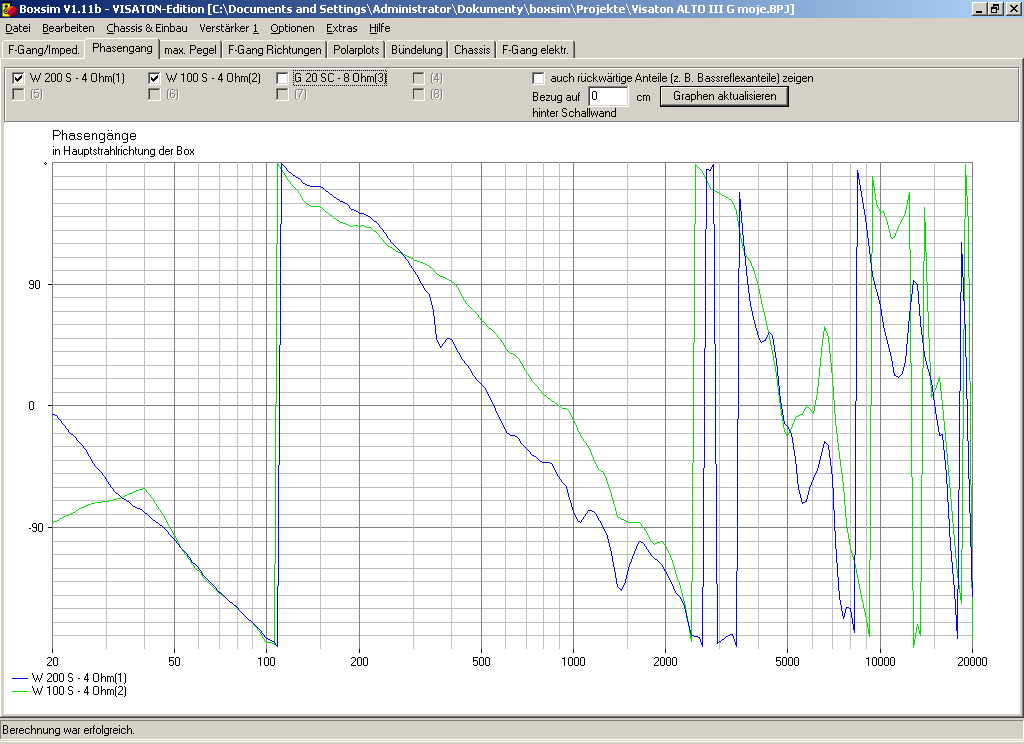Click the -90 phase axis label
Image resolution: width=1024 pixels, height=744 pixels.
click(34, 527)
